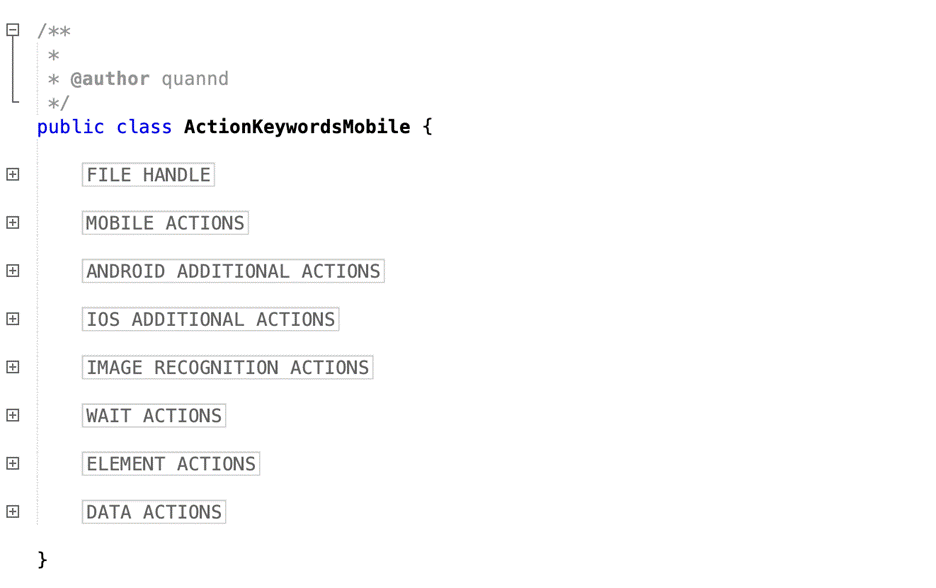This screenshot has width=936, height=588.
Task: Click the DATA ACTIONS folded region label
Action: point(153,512)
